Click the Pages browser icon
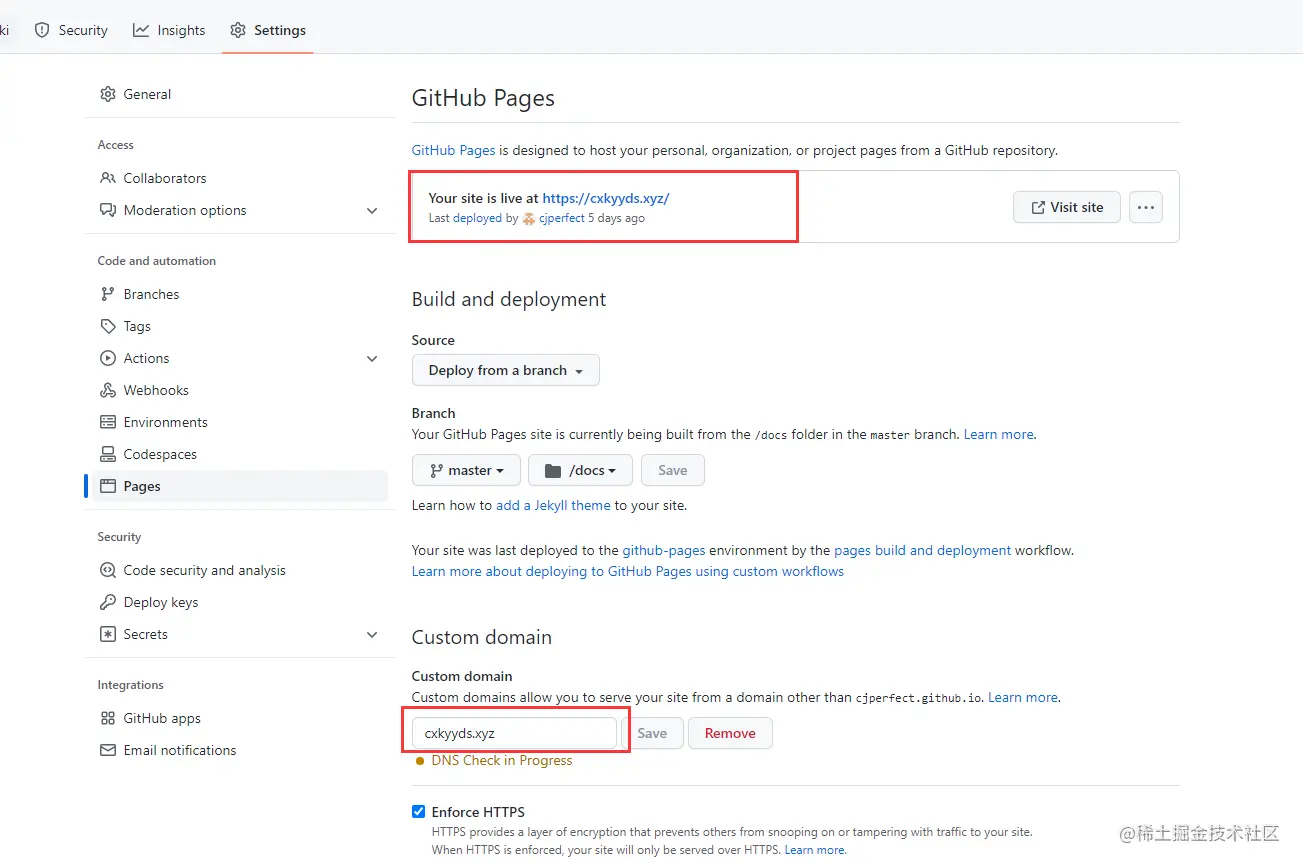Screen dimensions: 1303x867 click(x=107, y=486)
